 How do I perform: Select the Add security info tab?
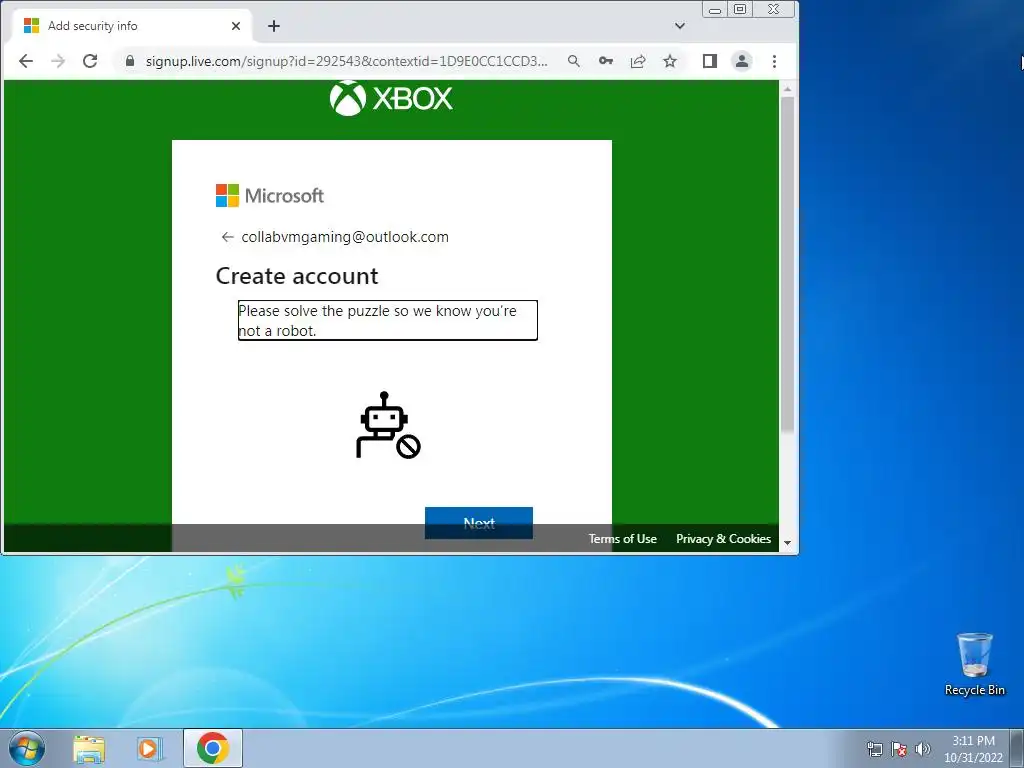(131, 26)
